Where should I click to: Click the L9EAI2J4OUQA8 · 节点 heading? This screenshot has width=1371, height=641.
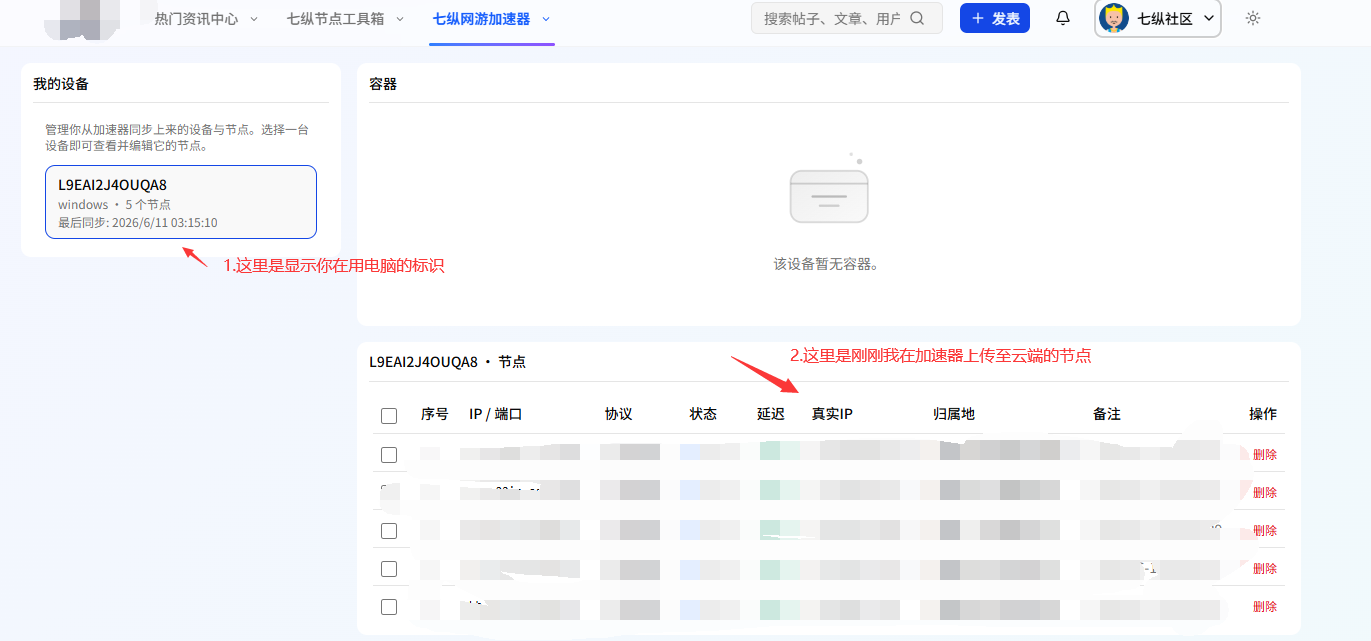(x=447, y=362)
